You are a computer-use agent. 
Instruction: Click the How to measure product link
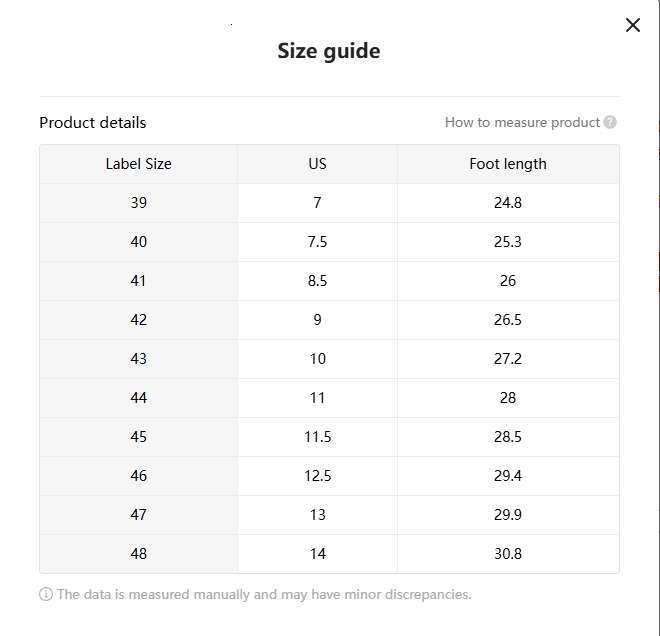(x=522, y=122)
